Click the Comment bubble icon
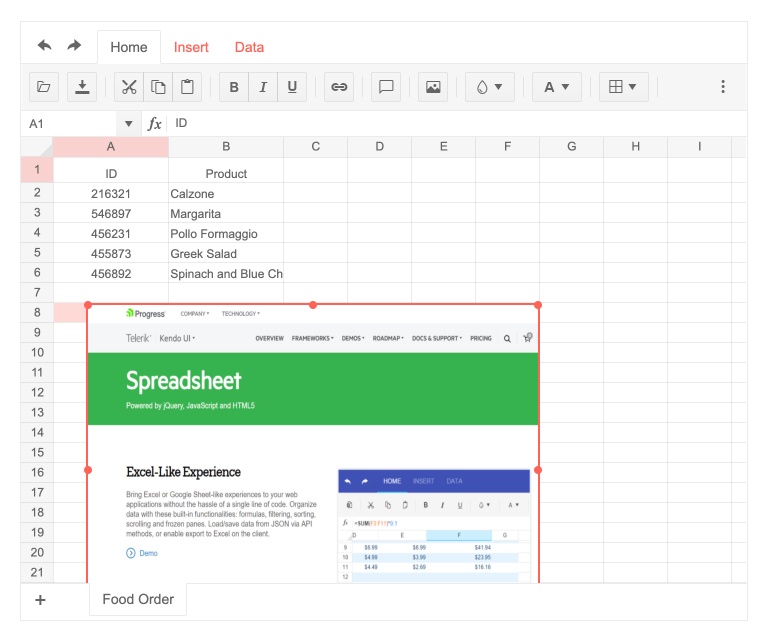The height and width of the screenshot is (641, 770). (x=386, y=87)
